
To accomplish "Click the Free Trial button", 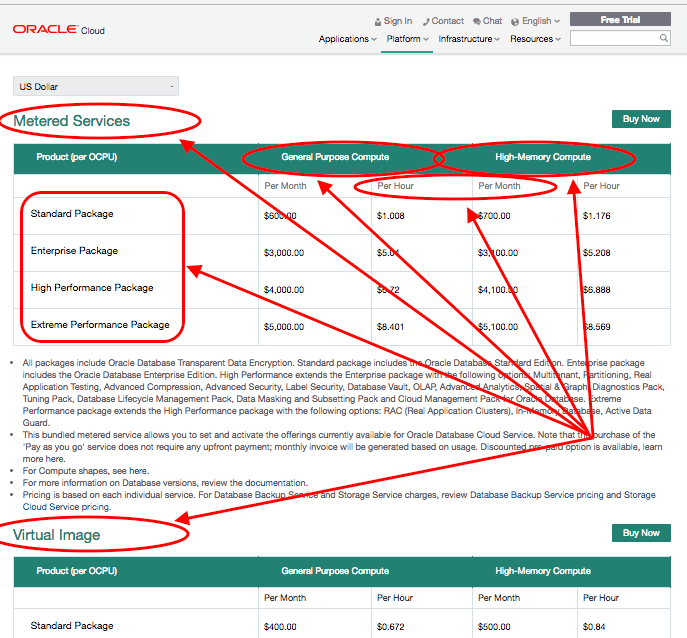I will (x=620, y=20).
